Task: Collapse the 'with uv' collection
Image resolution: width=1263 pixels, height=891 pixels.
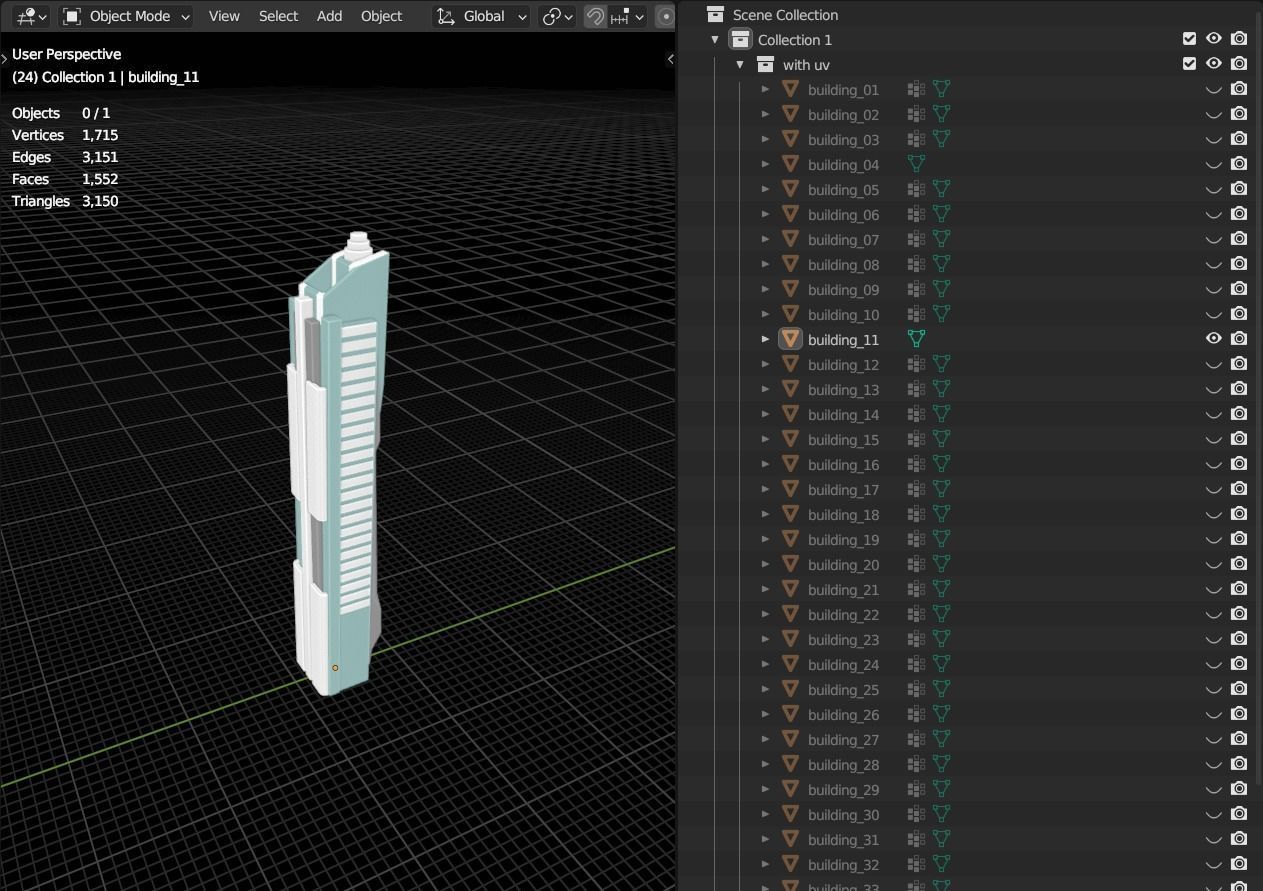Action: point(740,65)
